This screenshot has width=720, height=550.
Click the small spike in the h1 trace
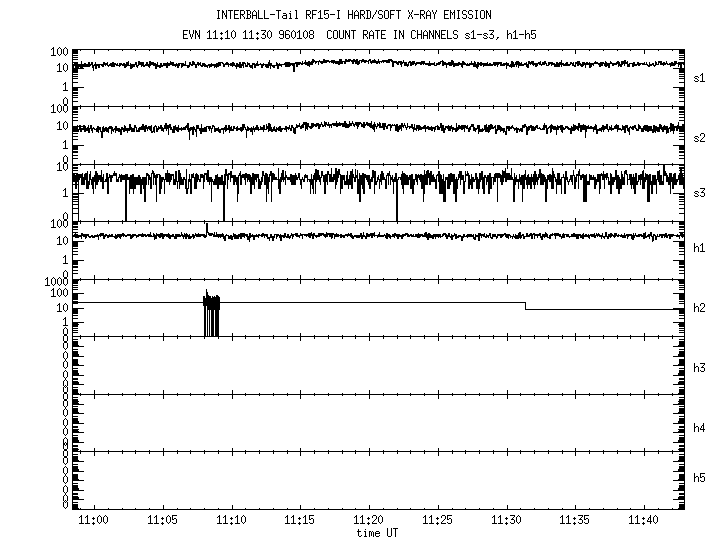point(206,229)
